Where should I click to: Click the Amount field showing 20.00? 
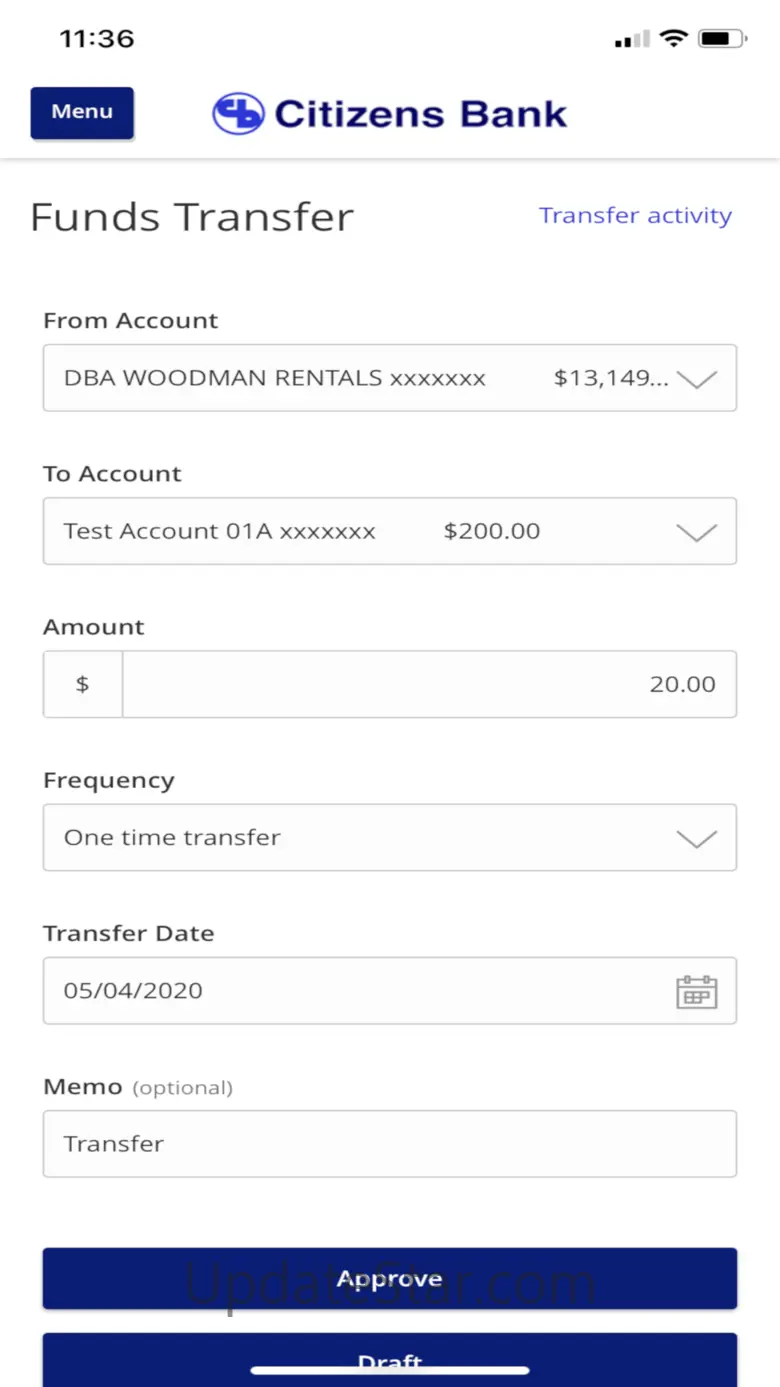430,684
